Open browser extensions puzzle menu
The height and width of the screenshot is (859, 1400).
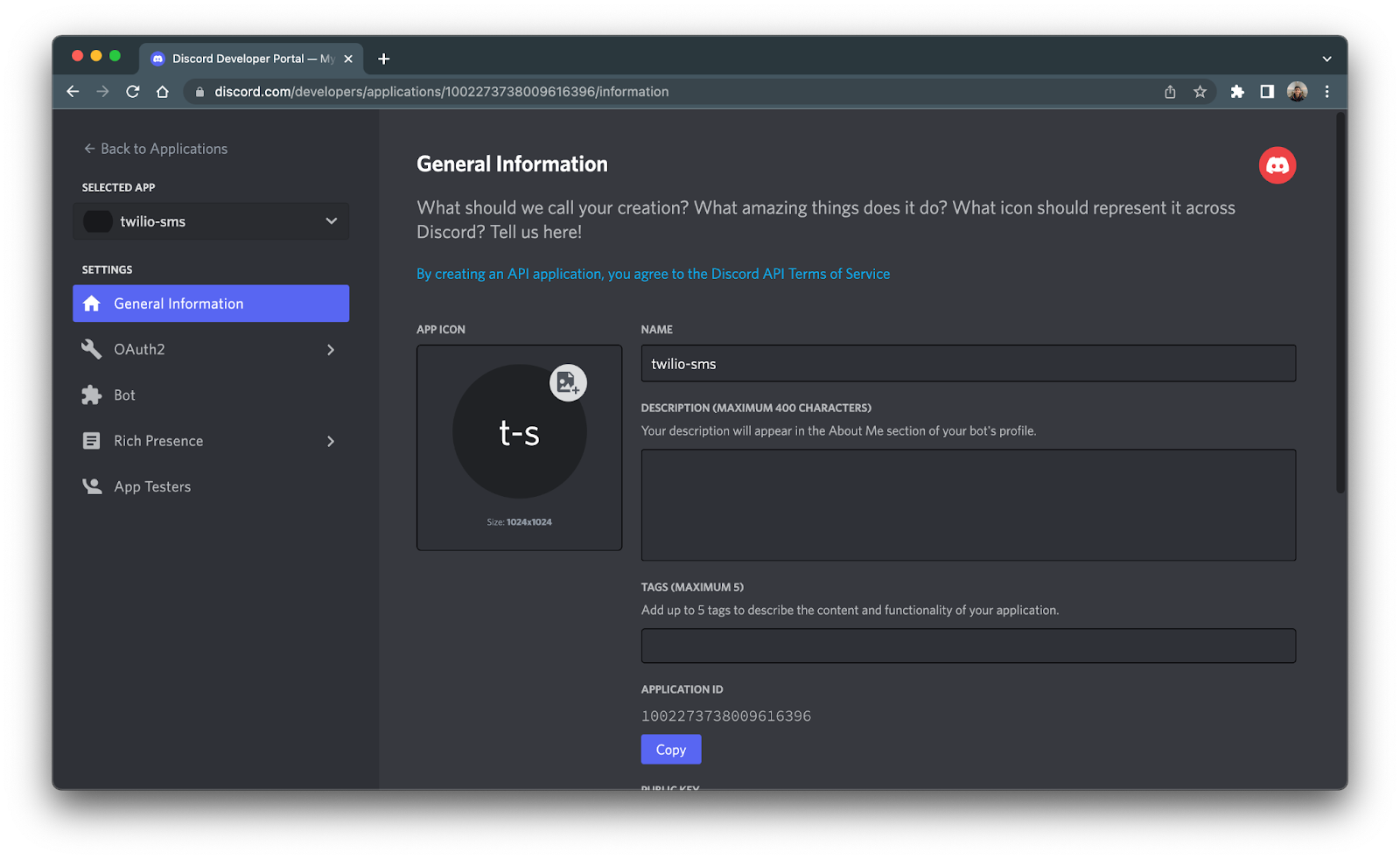[x=1237, y=92]
